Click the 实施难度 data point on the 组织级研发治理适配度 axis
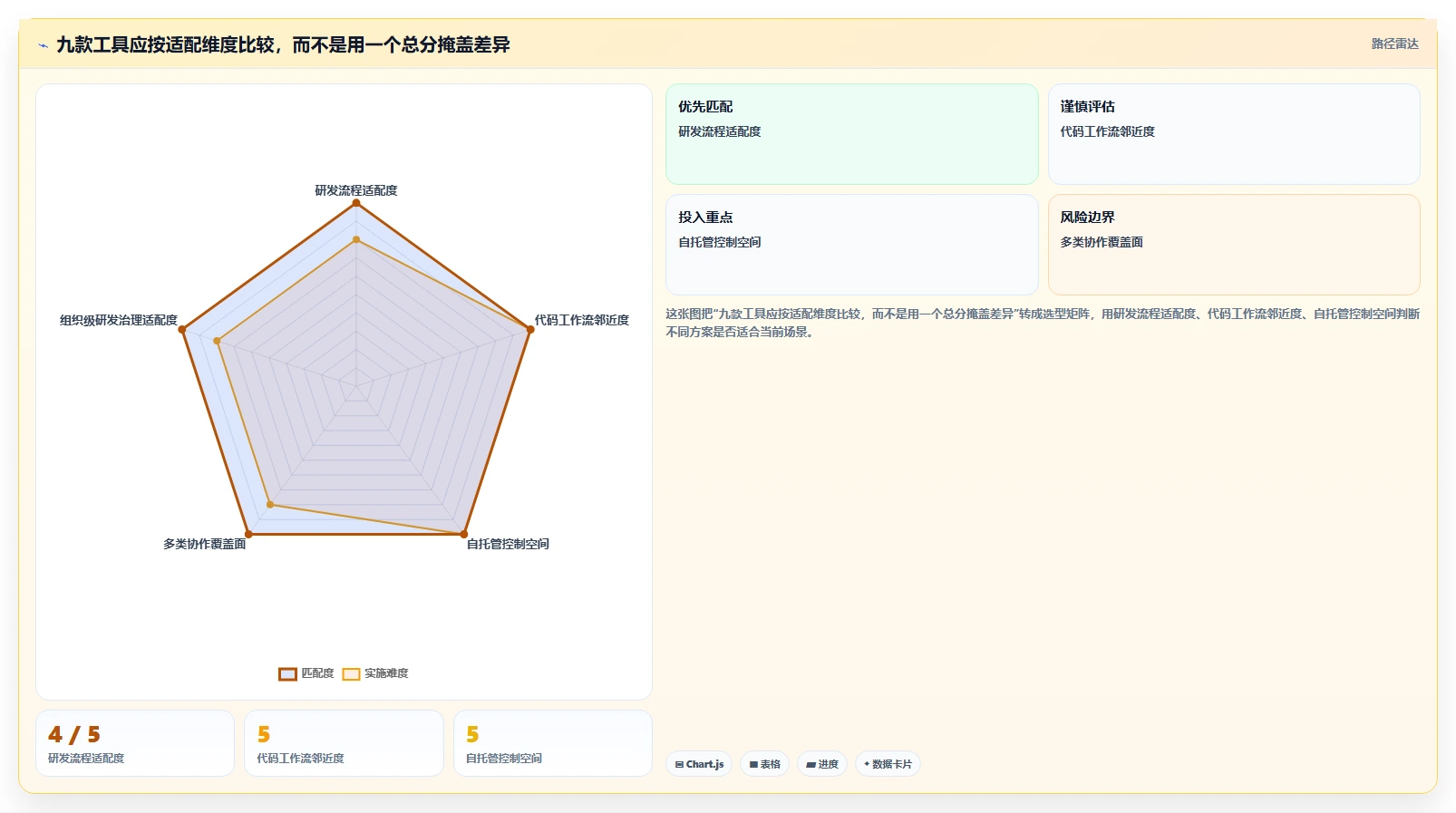 coord(217,342)
